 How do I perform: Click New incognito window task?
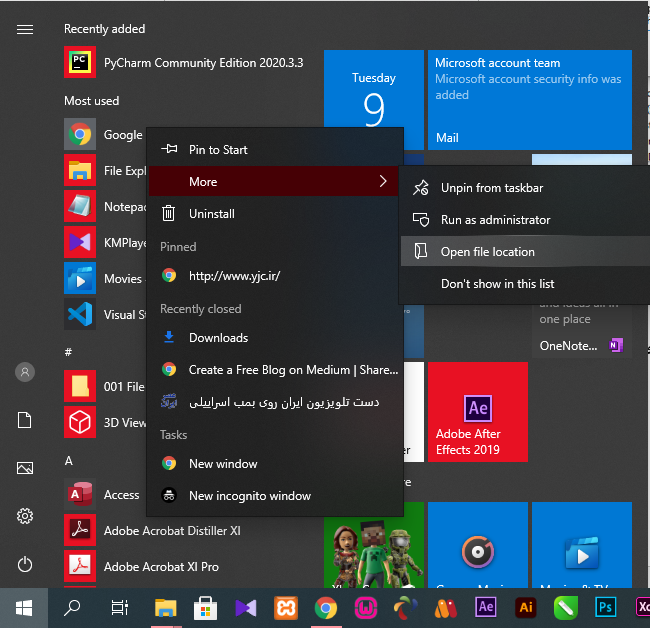coord(249,496)
